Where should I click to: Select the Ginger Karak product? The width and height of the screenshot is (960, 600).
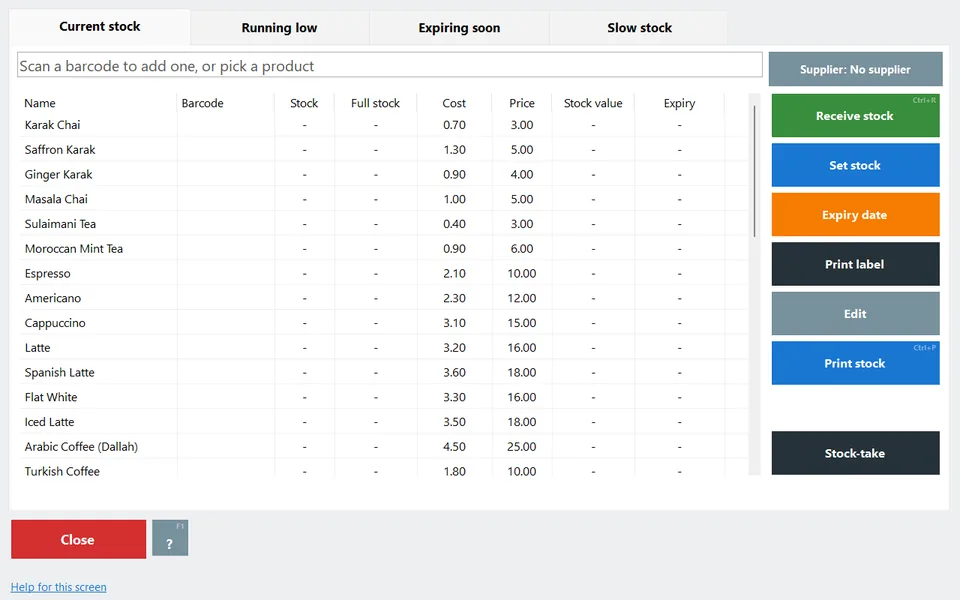pyautogui.click(x=384, y=174)
